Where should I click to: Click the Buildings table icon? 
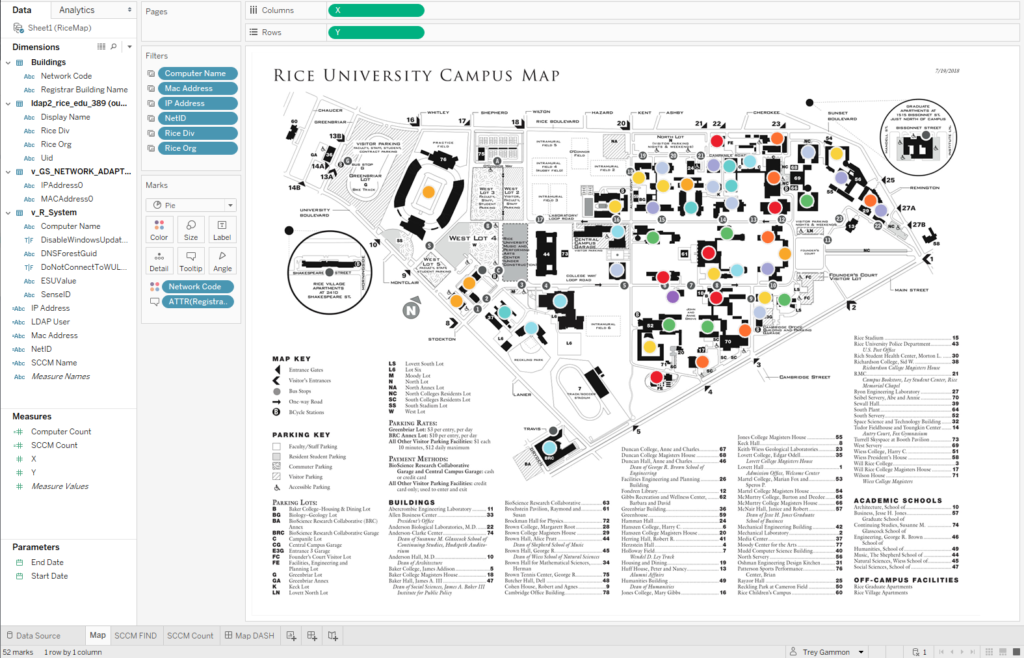pos(20,63)
